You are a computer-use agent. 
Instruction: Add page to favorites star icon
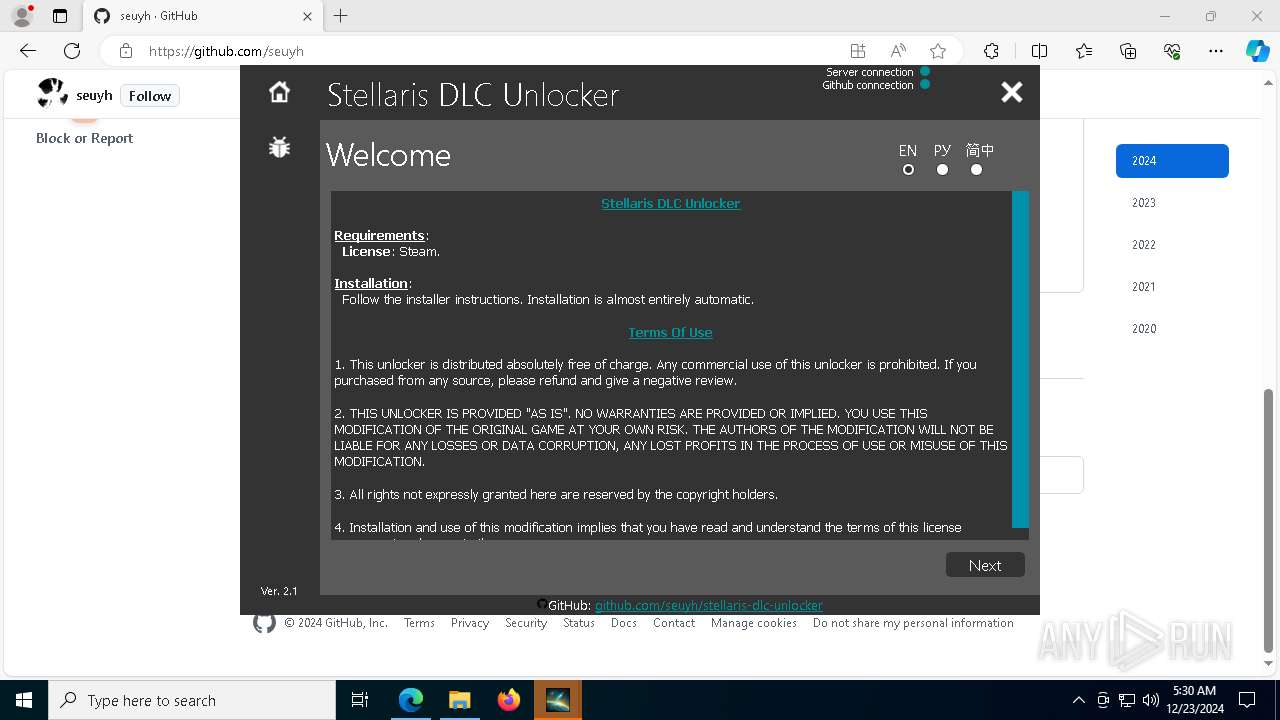coord(938,51)
